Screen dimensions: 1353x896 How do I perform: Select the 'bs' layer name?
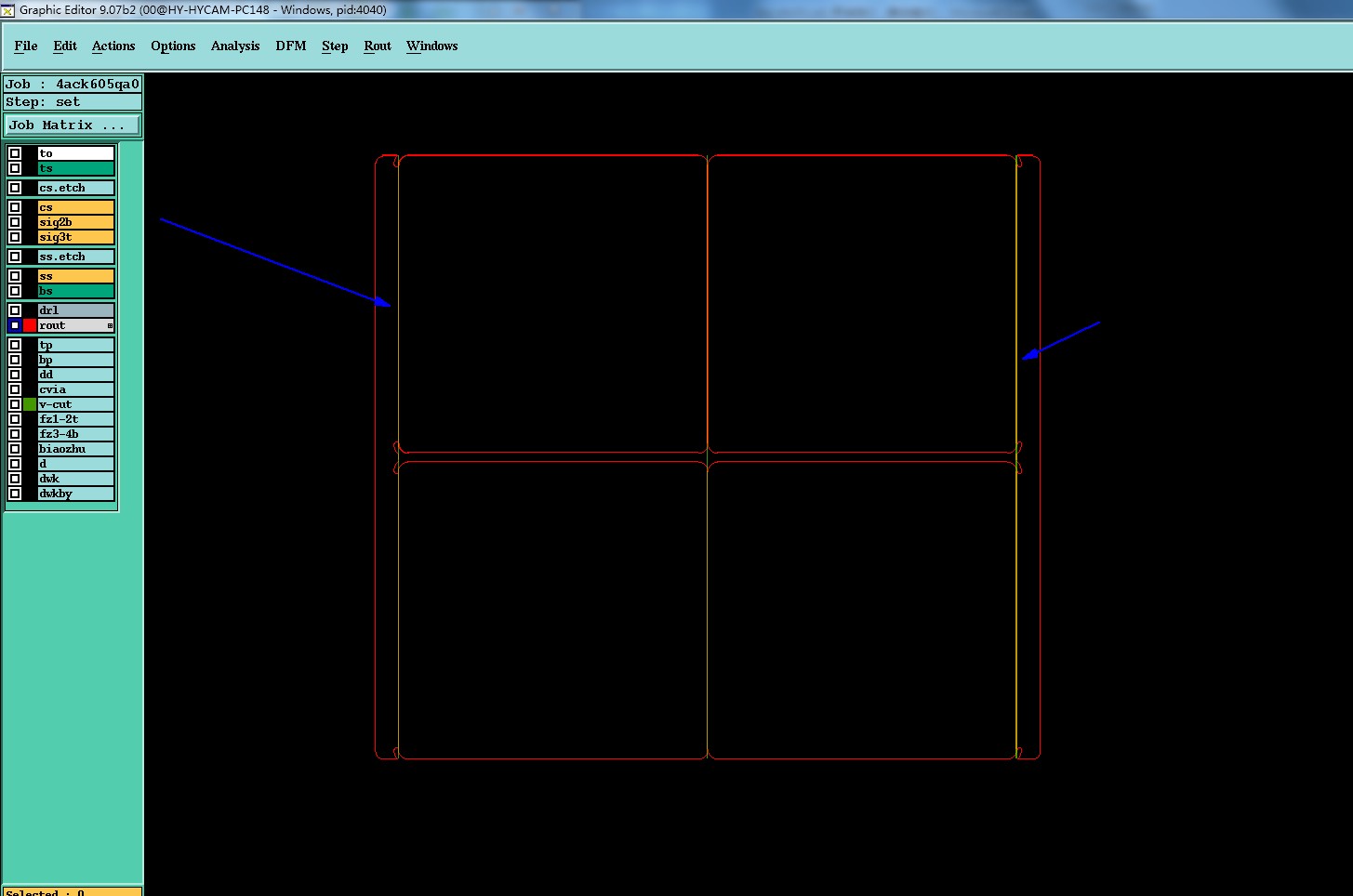point(76,291)
